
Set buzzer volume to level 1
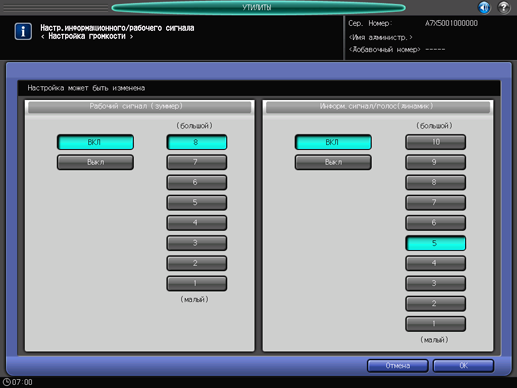tap(197, 284)
